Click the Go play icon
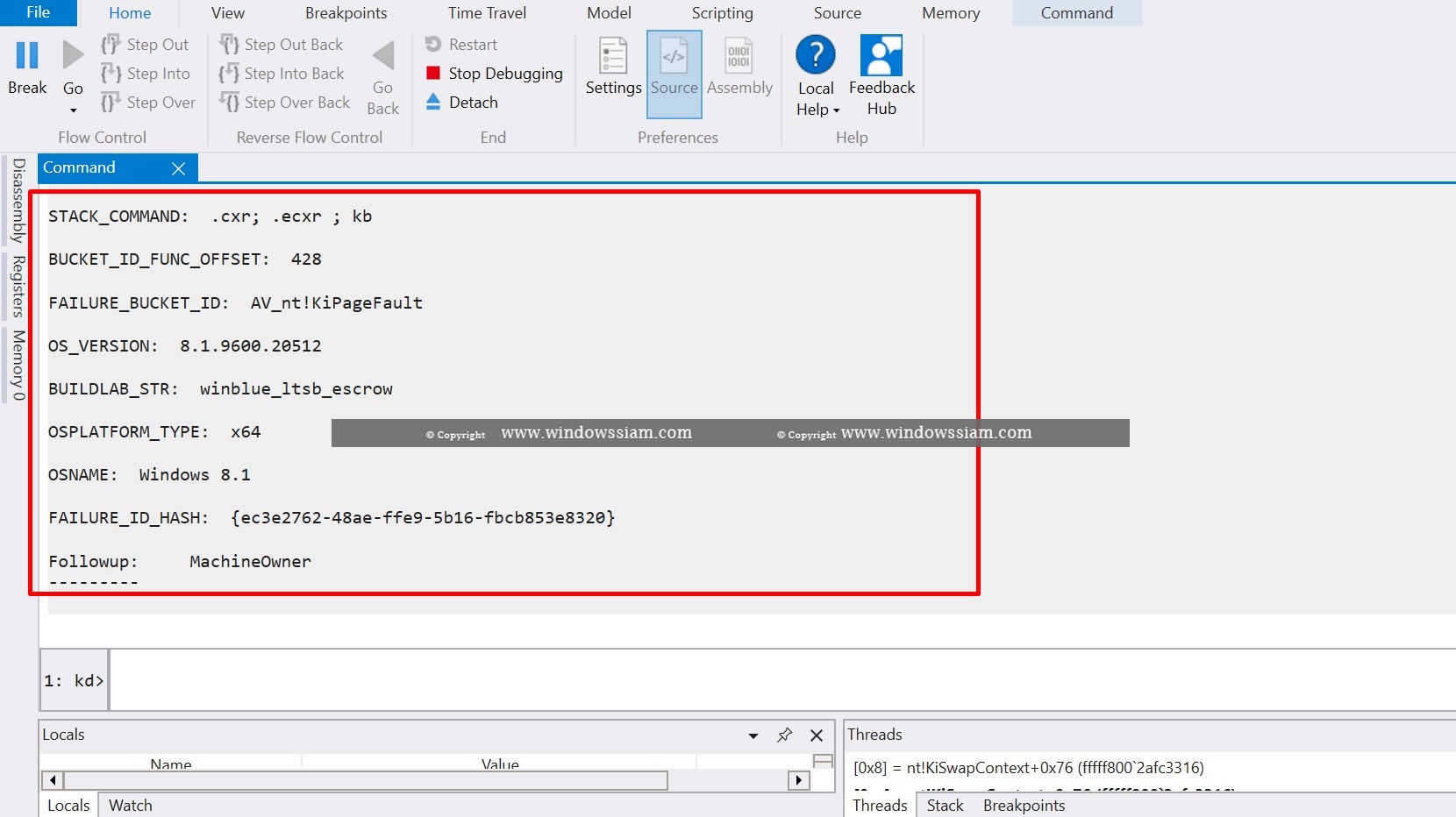Screen dimensions: 1456x817 (73, 55)
